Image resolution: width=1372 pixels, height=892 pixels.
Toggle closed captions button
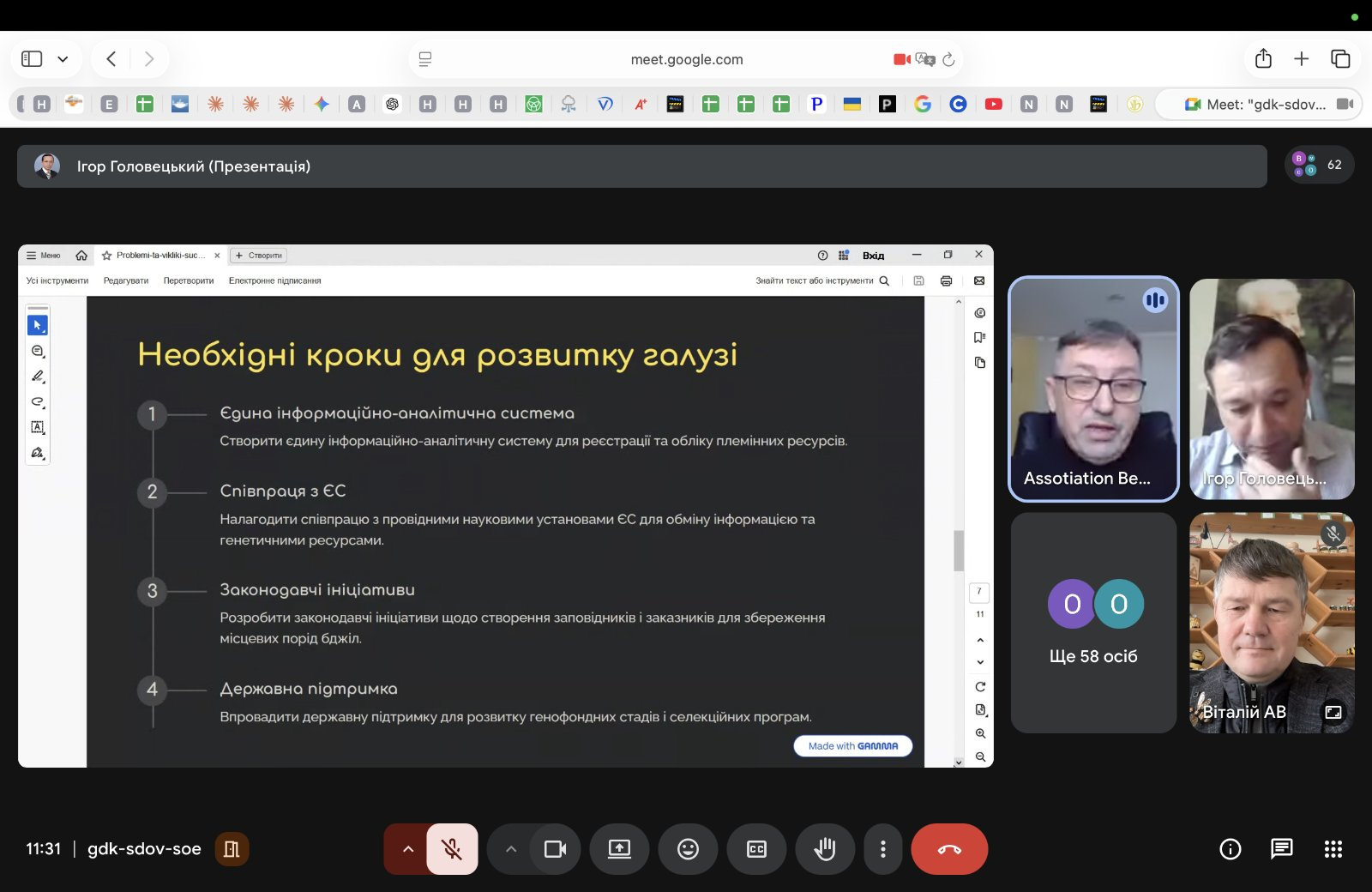tap(756, 849)
